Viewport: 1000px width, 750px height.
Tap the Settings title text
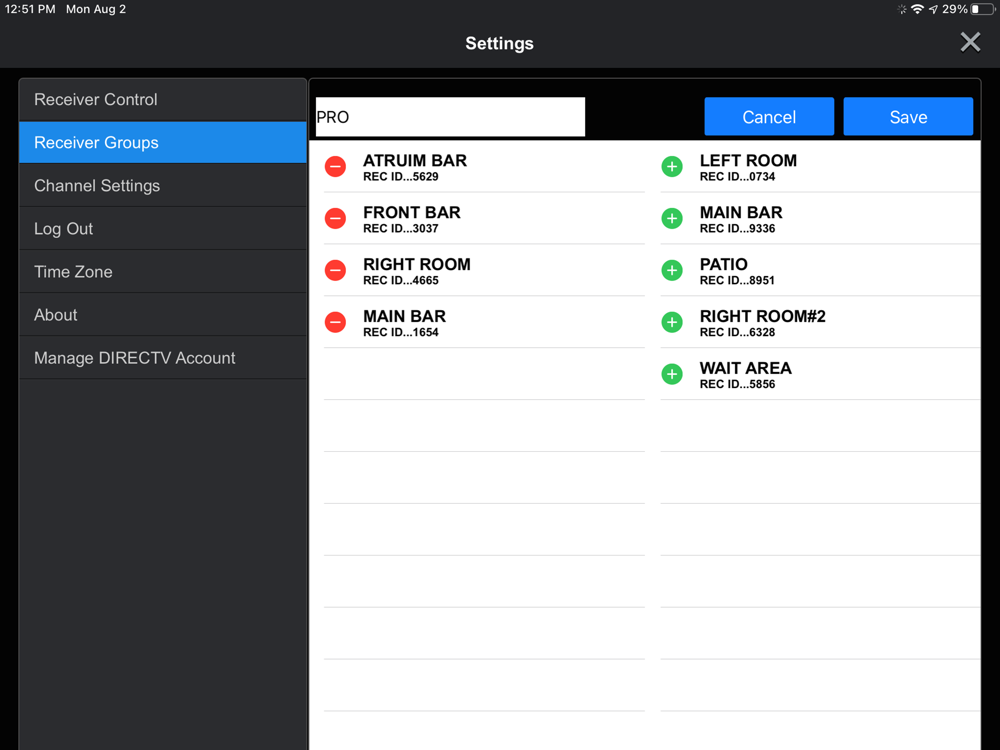[x=499, y=43]
